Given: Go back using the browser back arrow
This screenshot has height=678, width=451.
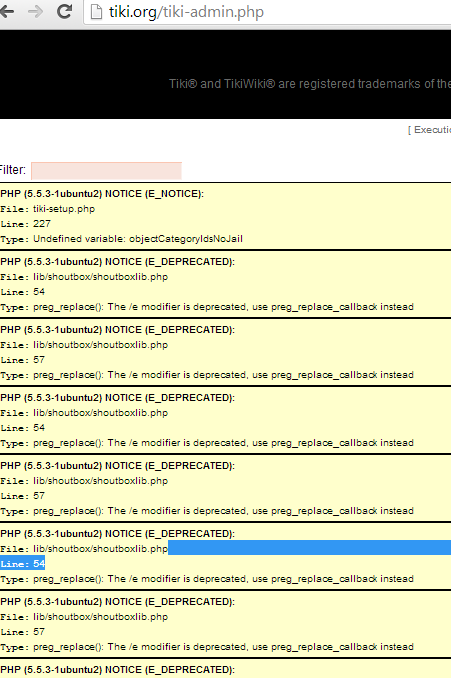Looking at the screenshot, I should 6,12.
